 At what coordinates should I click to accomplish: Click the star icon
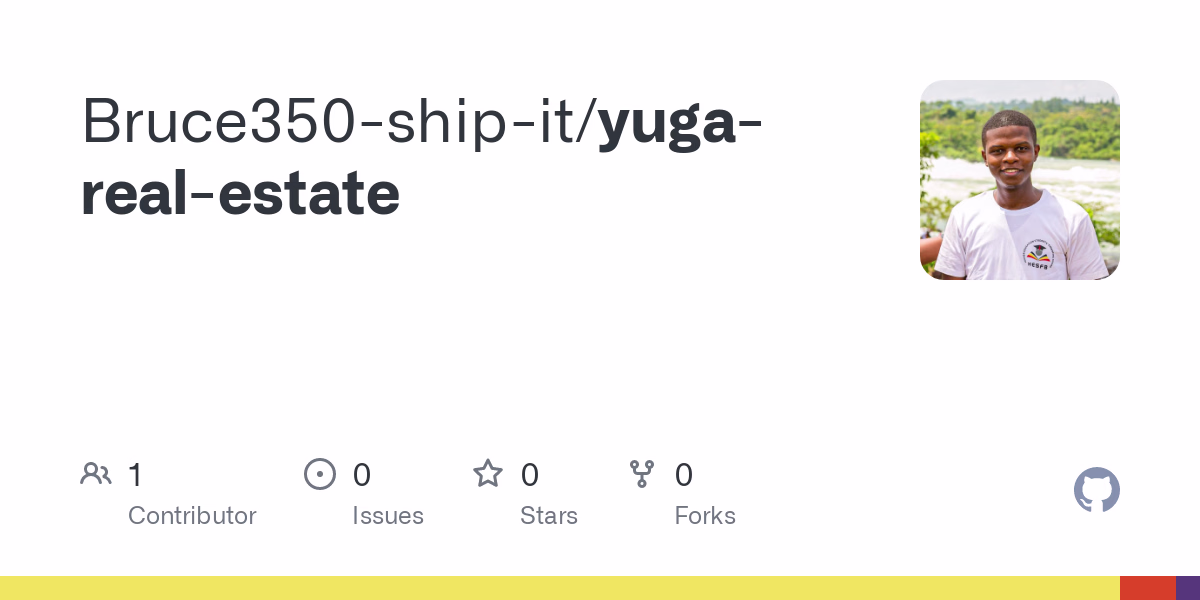tap(488, 474)
